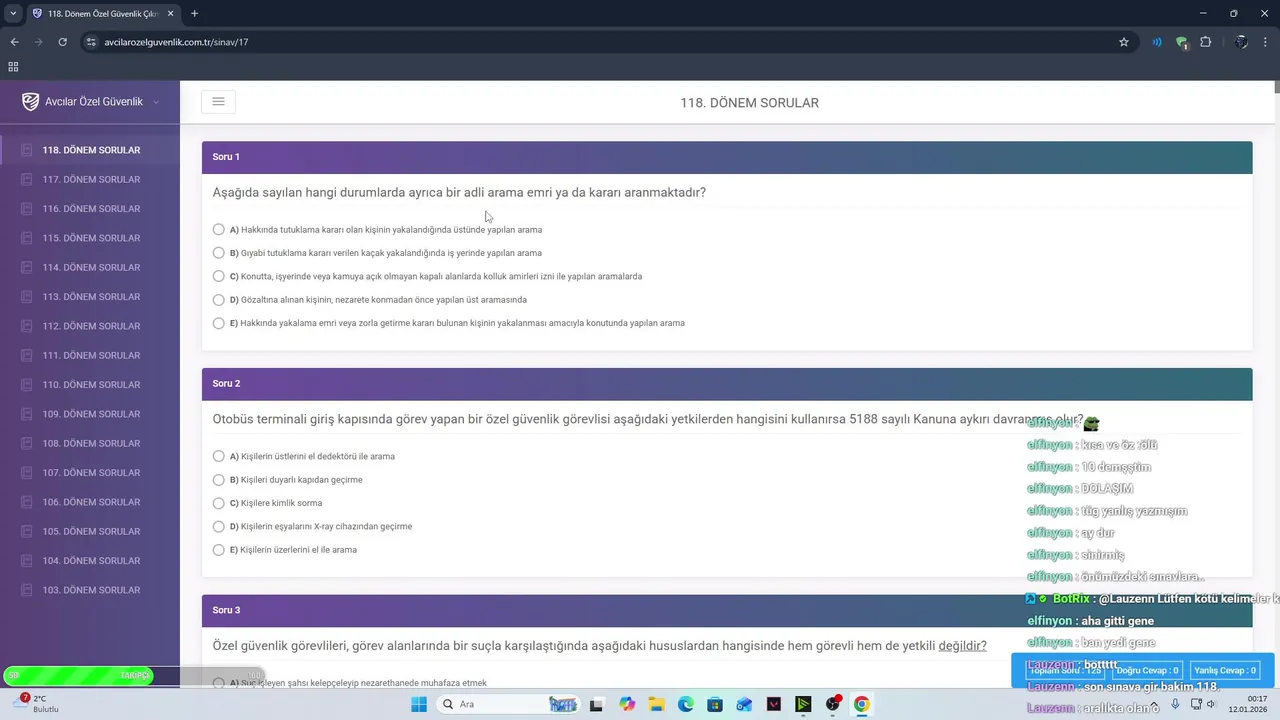The height and width of the screenshot is (720, 1280).
Task: Click the Soru 1 header label
Action: click(226, 157)
